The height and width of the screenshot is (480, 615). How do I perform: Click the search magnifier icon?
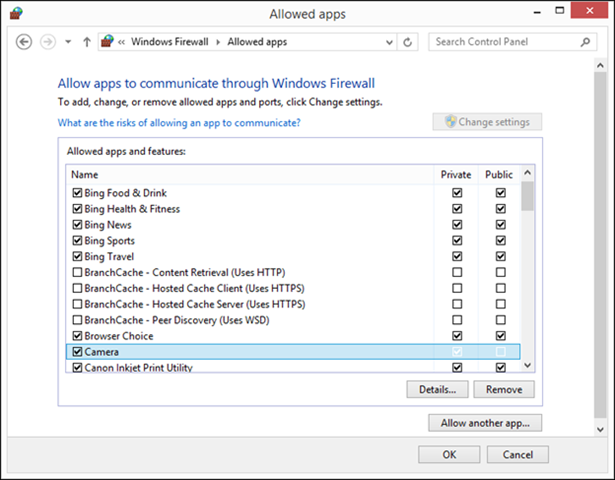click(x=585, y=42)
